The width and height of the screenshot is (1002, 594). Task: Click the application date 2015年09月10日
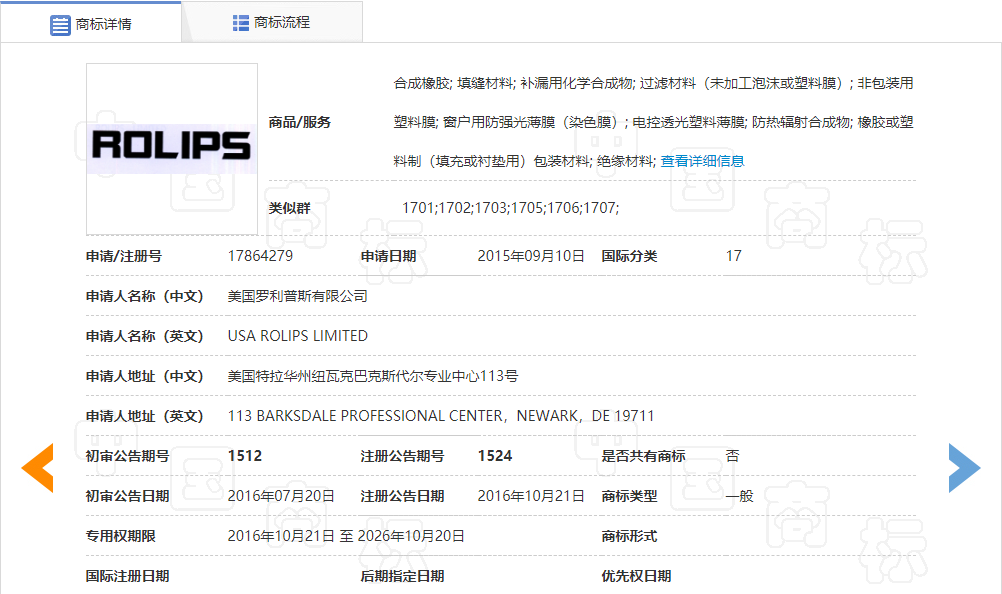(x=531, y=256)
